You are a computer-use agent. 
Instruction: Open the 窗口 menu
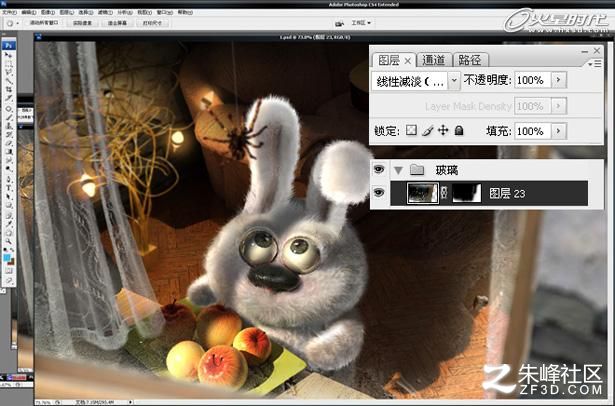coord(164,13)
